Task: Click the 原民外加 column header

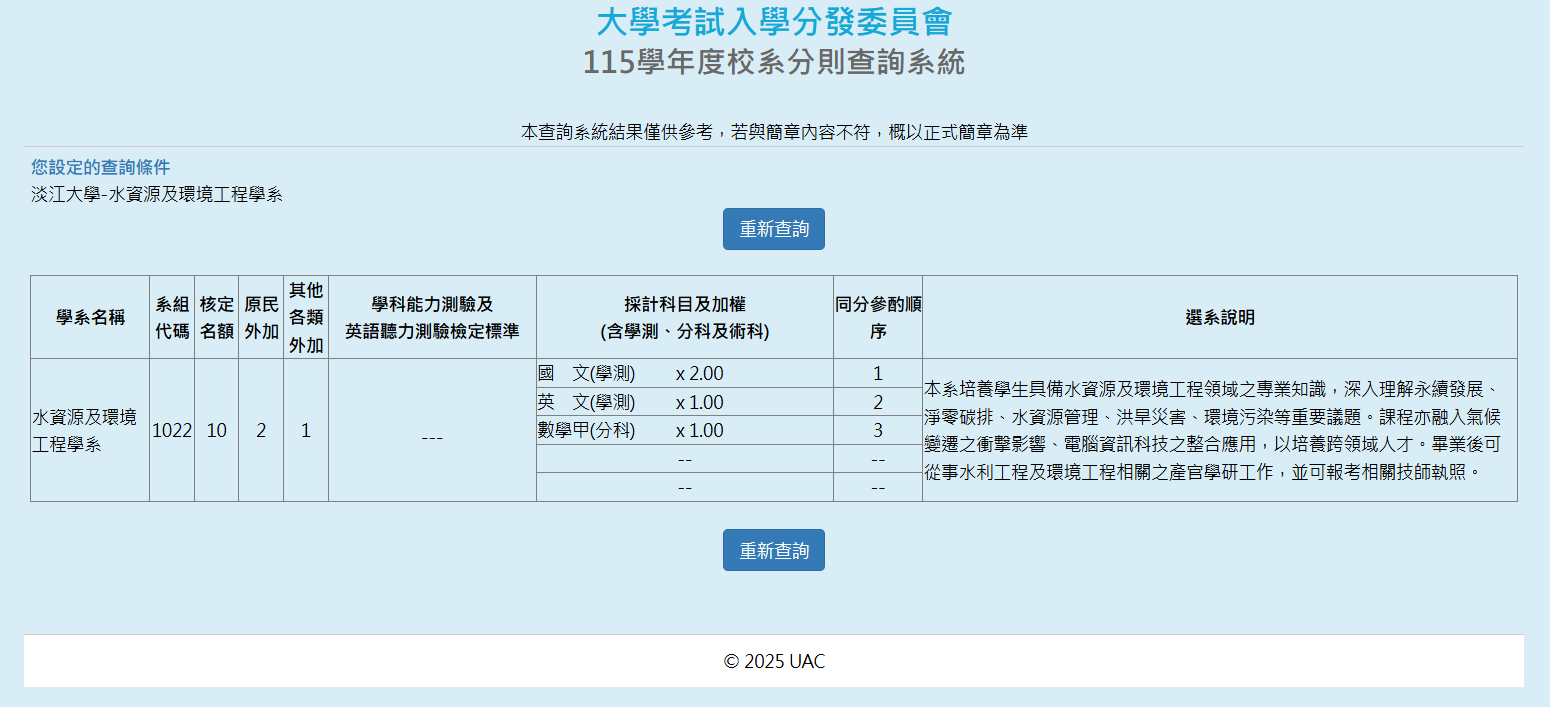Action: point(261,318)
